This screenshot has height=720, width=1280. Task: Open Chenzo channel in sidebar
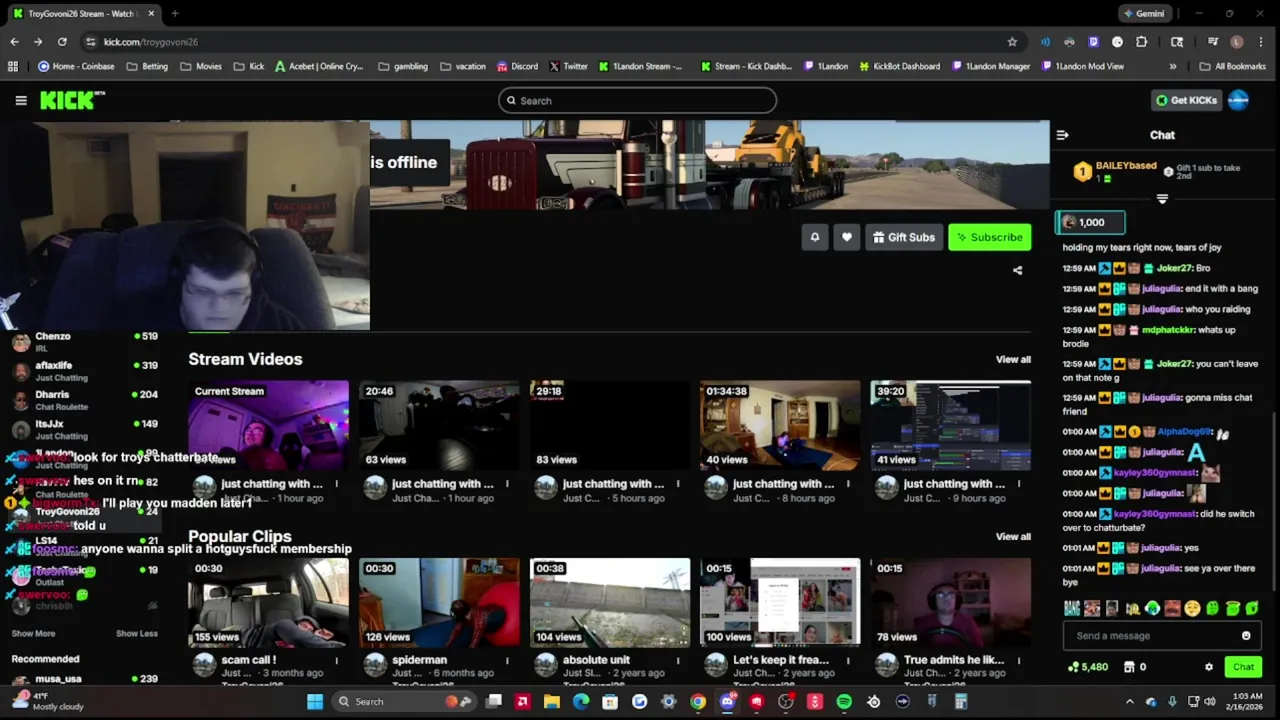point(85,342)
